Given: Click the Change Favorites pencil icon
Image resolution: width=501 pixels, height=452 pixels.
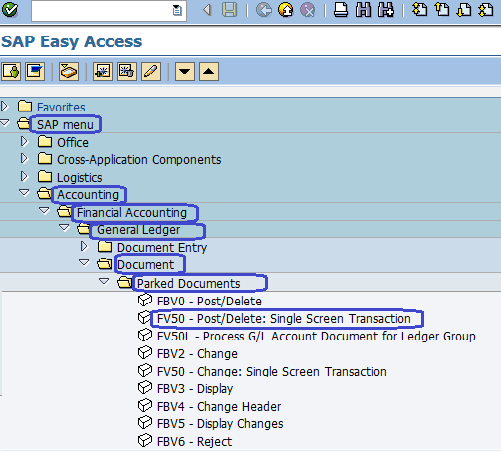Looking at the screenshot, I should tap(151, 71).
